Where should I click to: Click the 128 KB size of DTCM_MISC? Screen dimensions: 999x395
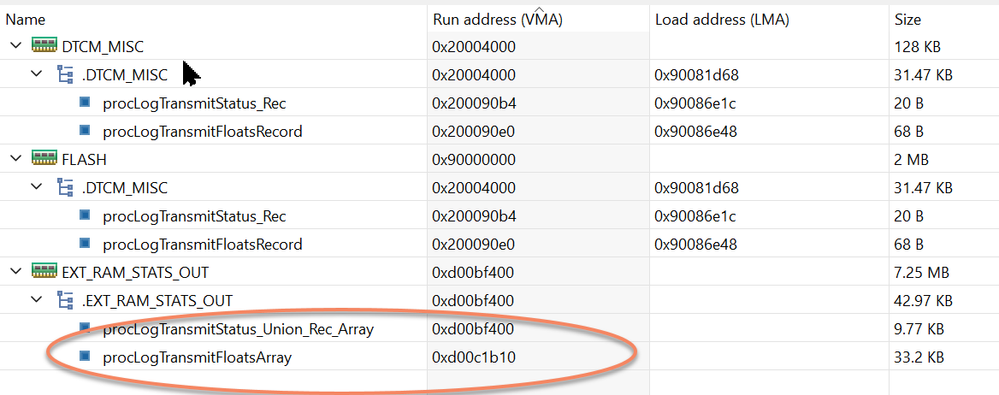pos(917,47)
